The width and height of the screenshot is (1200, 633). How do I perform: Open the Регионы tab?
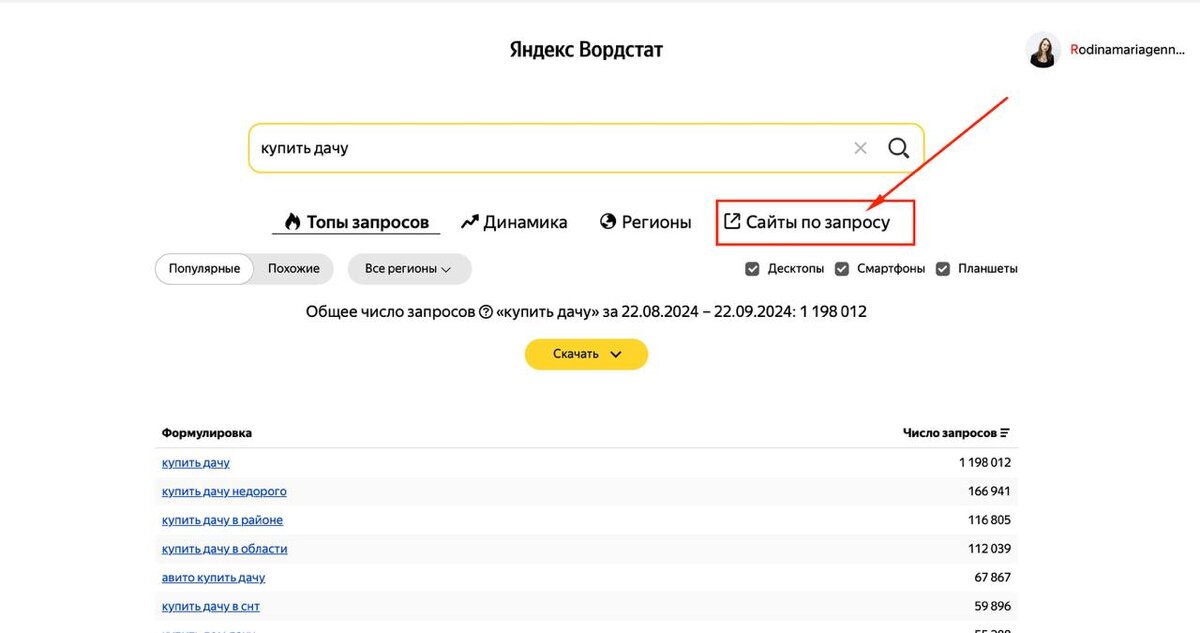[x=645, y=222]
